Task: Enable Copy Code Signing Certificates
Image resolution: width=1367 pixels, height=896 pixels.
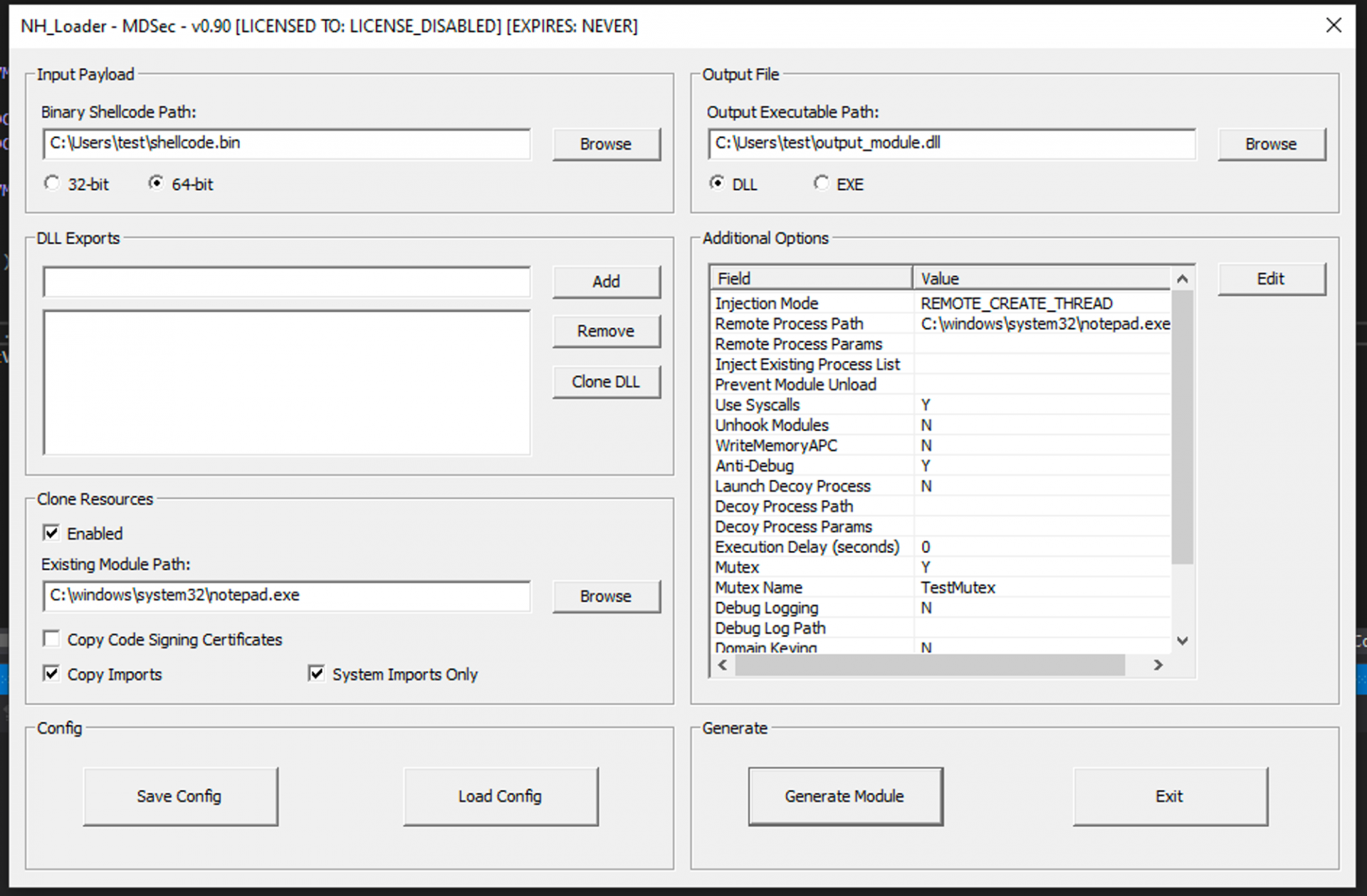Action: pos(51,639)
